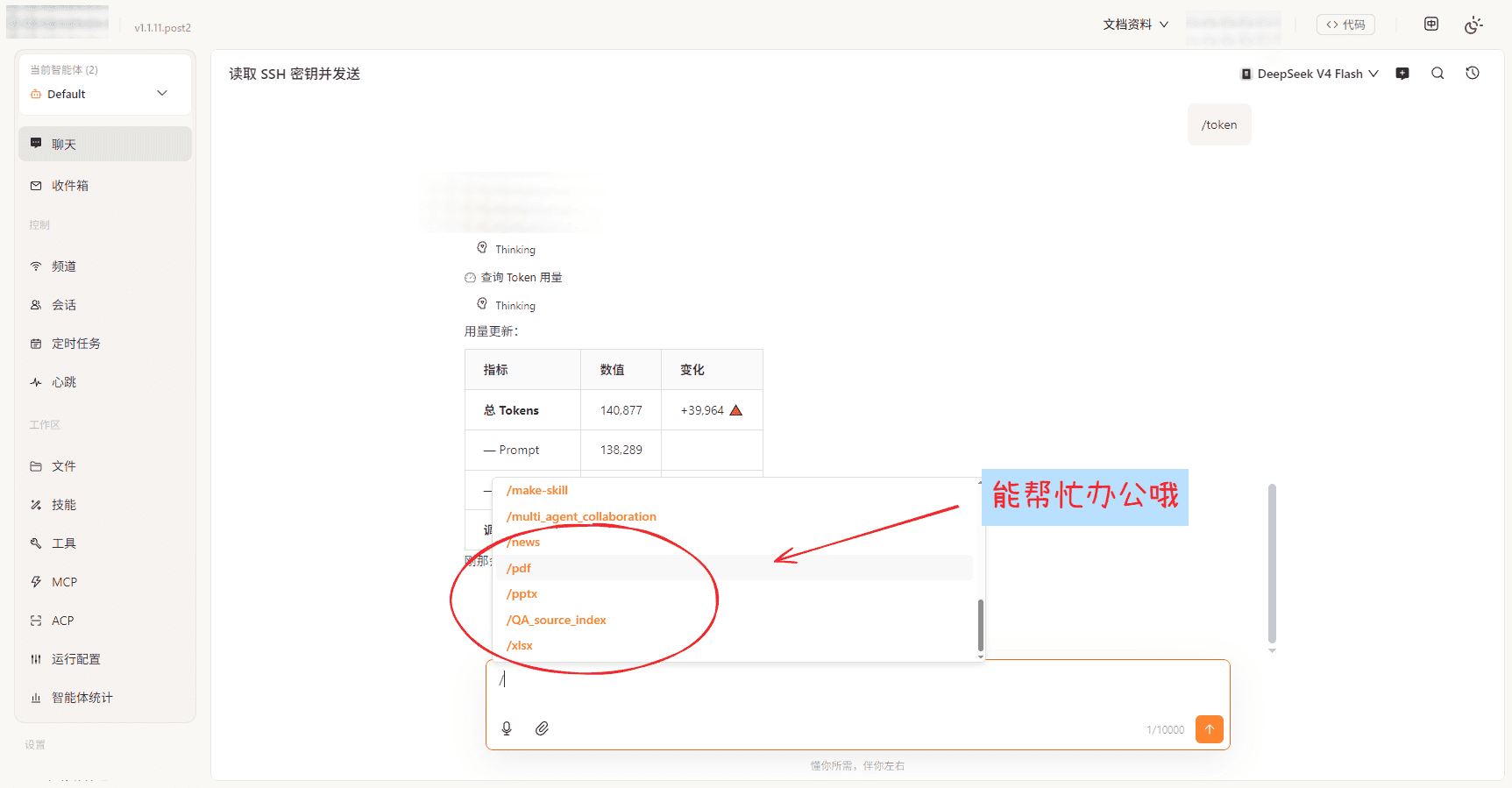Click the chat title 读取 SSH 密钥并发送
The image size is (1512, 788).
[295, 74]
